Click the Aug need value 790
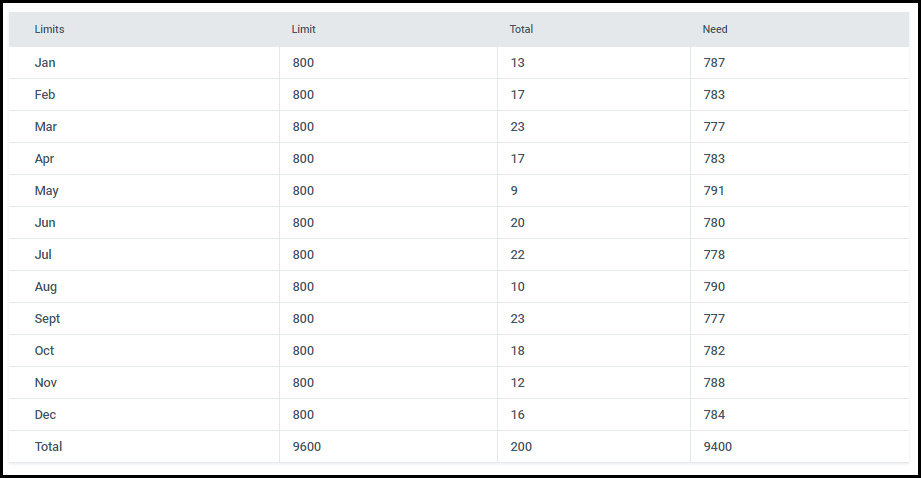 click(714, 287)
